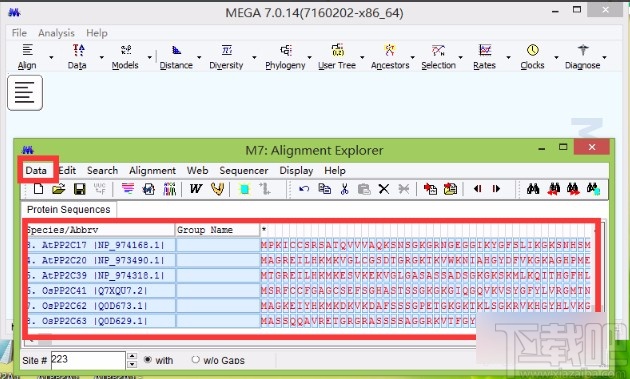Open the File menu in MEGA window
This screenshot has height=379, width=630.
coord(19,33)
